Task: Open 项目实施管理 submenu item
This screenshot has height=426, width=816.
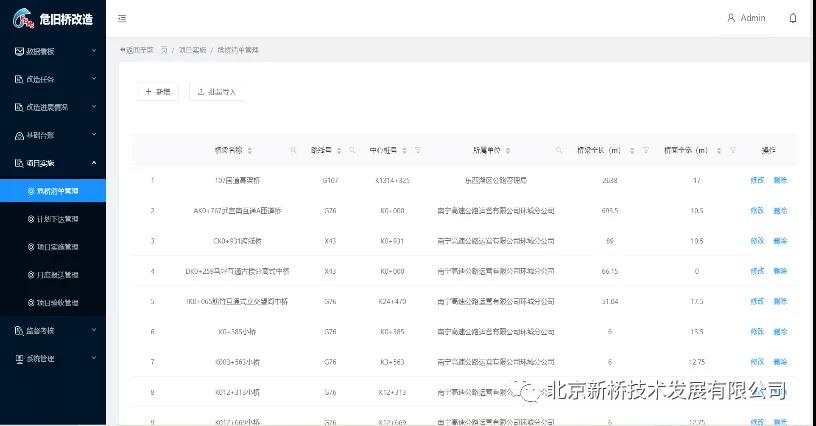Action: (53, 247)
